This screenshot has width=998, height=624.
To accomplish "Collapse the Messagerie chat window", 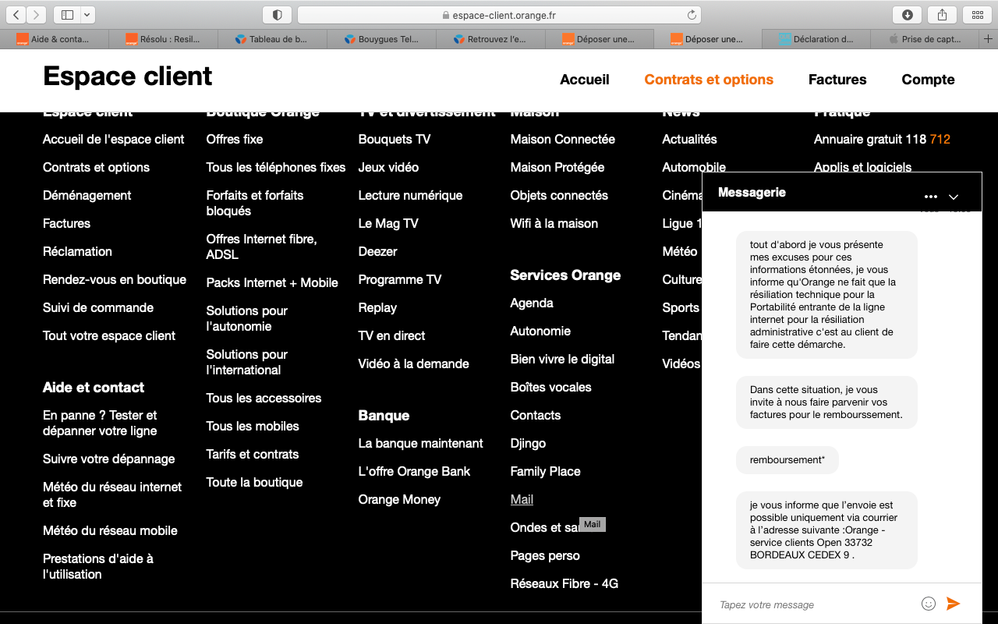I will [954, 197].
